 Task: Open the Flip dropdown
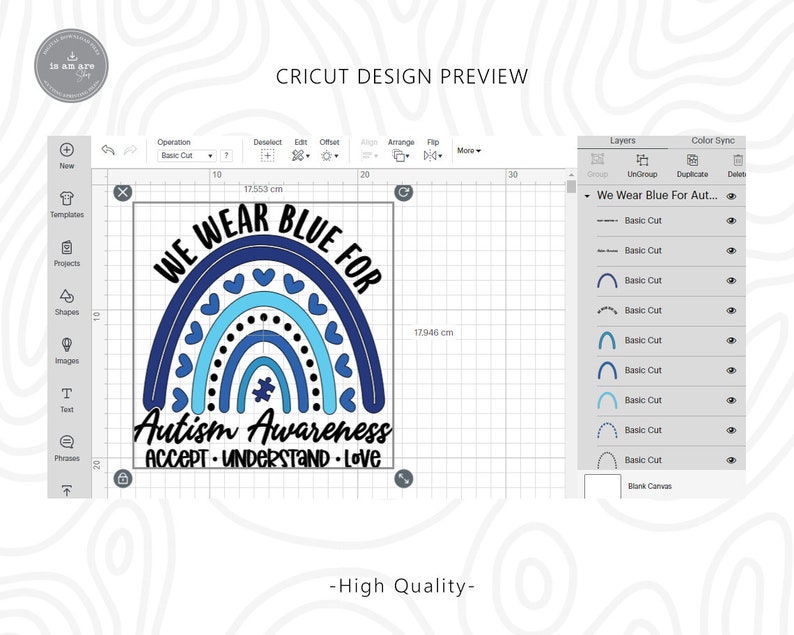[x=433, y=155]
